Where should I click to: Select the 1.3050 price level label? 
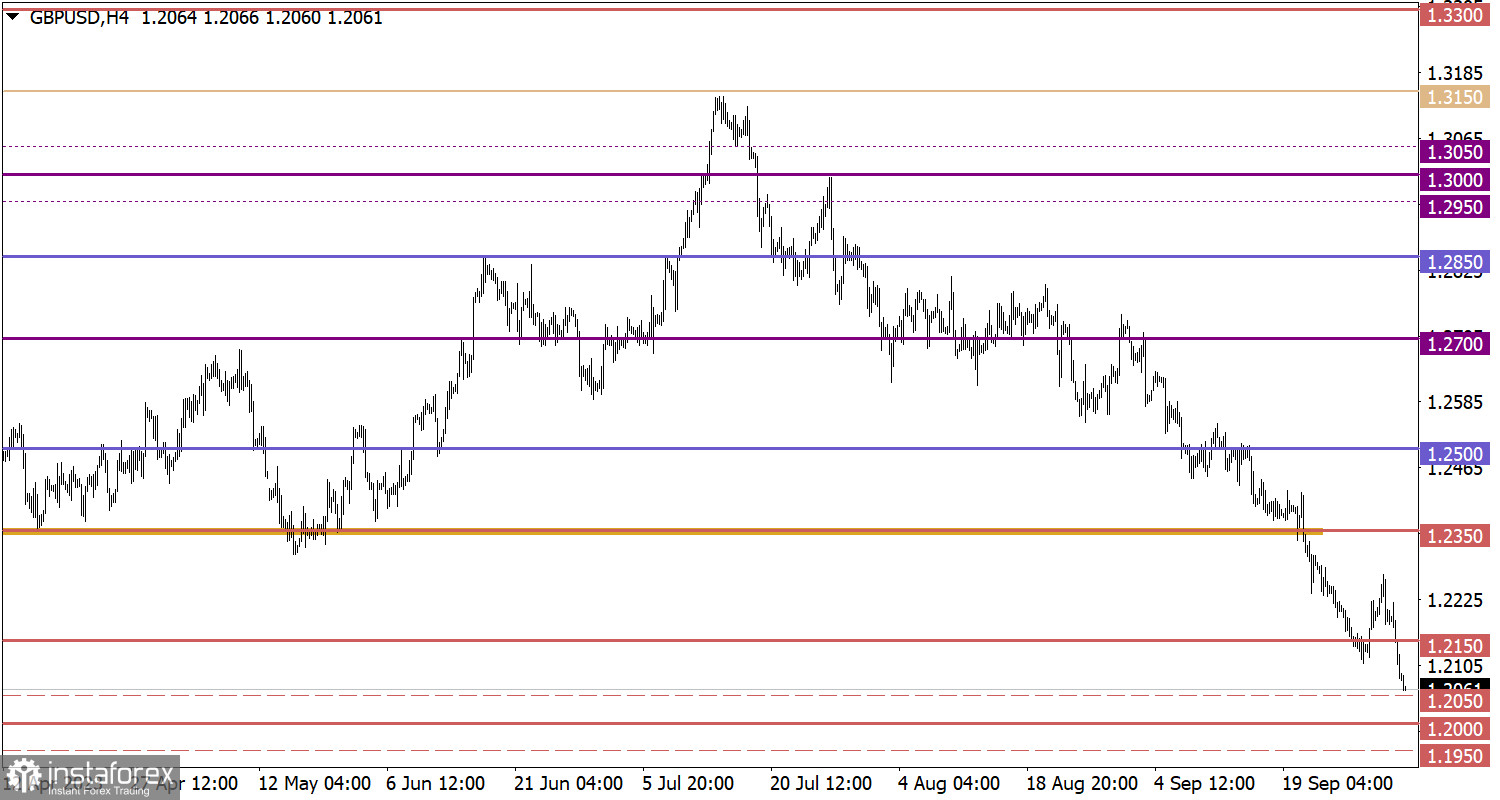click(1455, 152)
